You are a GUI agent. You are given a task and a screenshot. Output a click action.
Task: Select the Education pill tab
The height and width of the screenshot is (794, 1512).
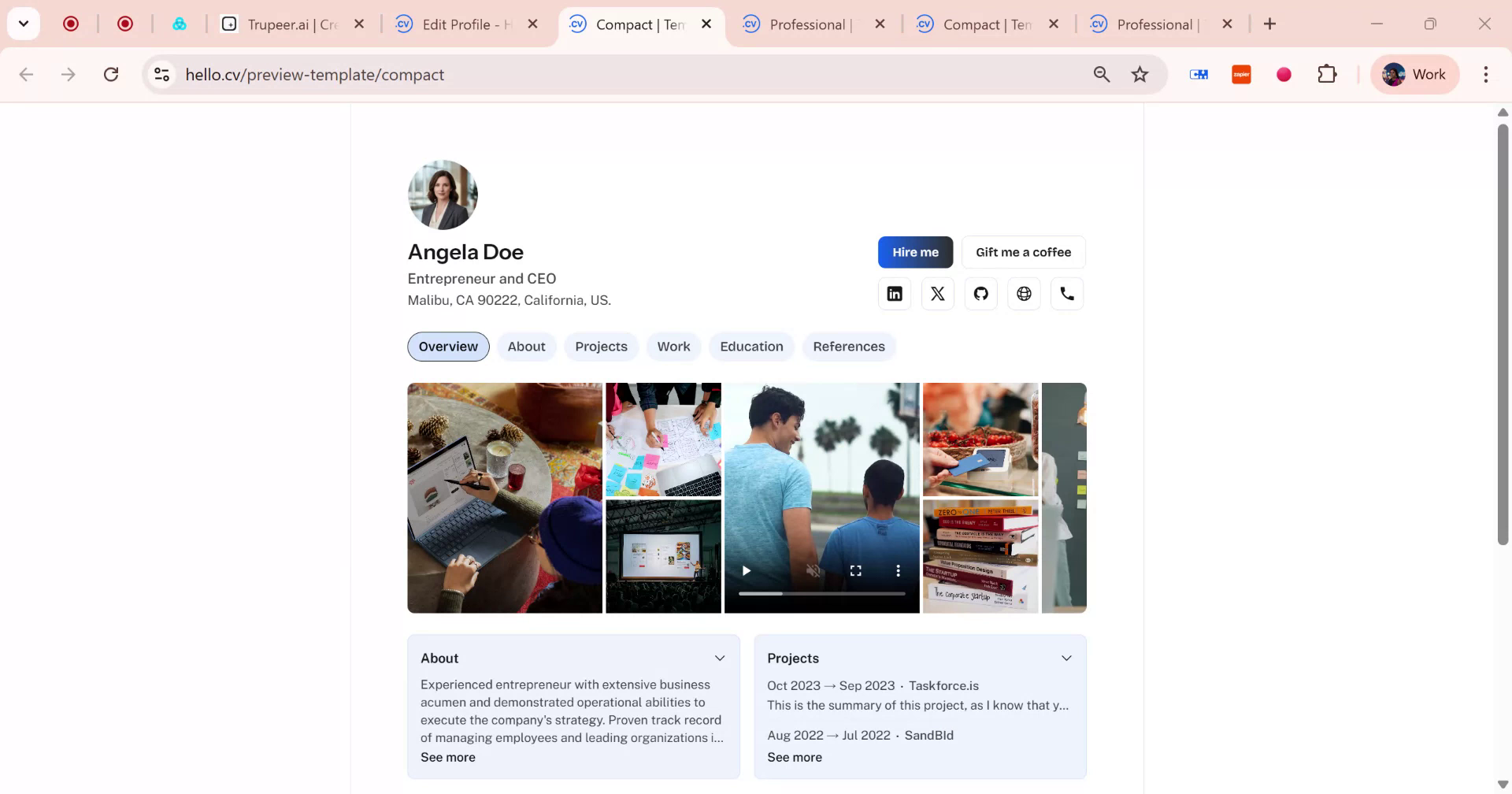750,347
